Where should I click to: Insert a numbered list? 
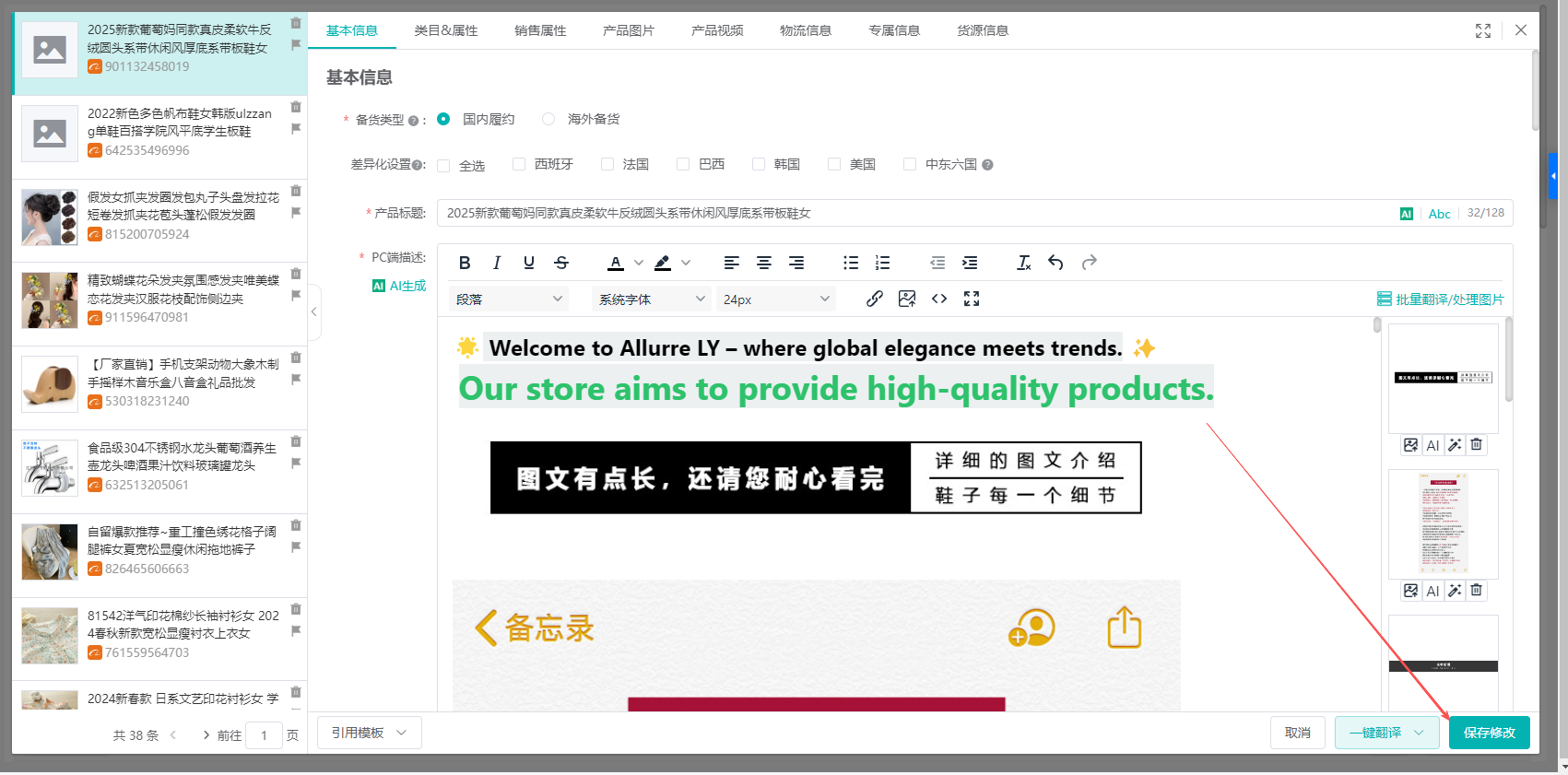883,263
